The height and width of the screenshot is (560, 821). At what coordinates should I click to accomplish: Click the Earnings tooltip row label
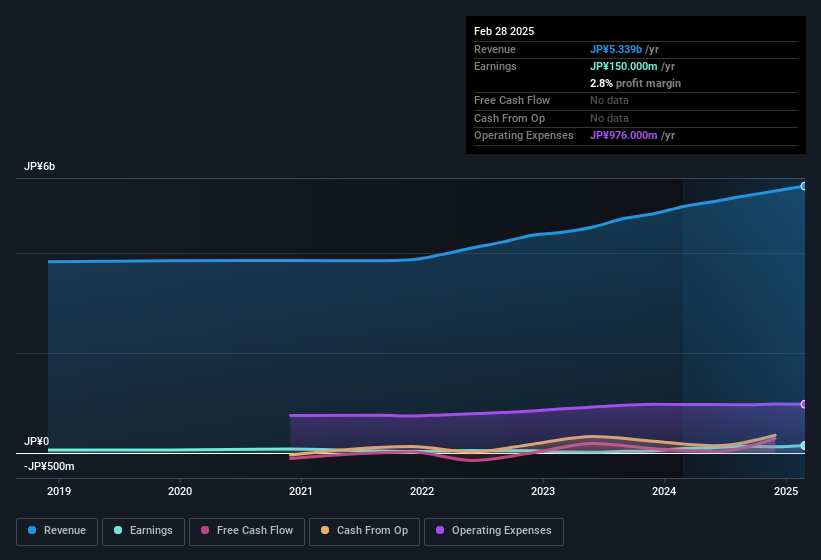(x=495, y=66)
